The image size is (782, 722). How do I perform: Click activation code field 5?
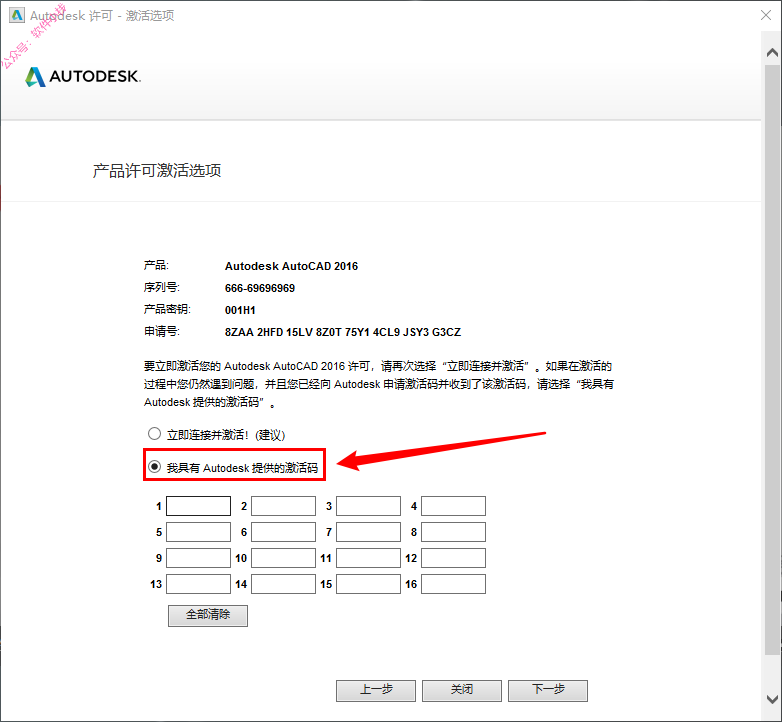tap(198, 532)
